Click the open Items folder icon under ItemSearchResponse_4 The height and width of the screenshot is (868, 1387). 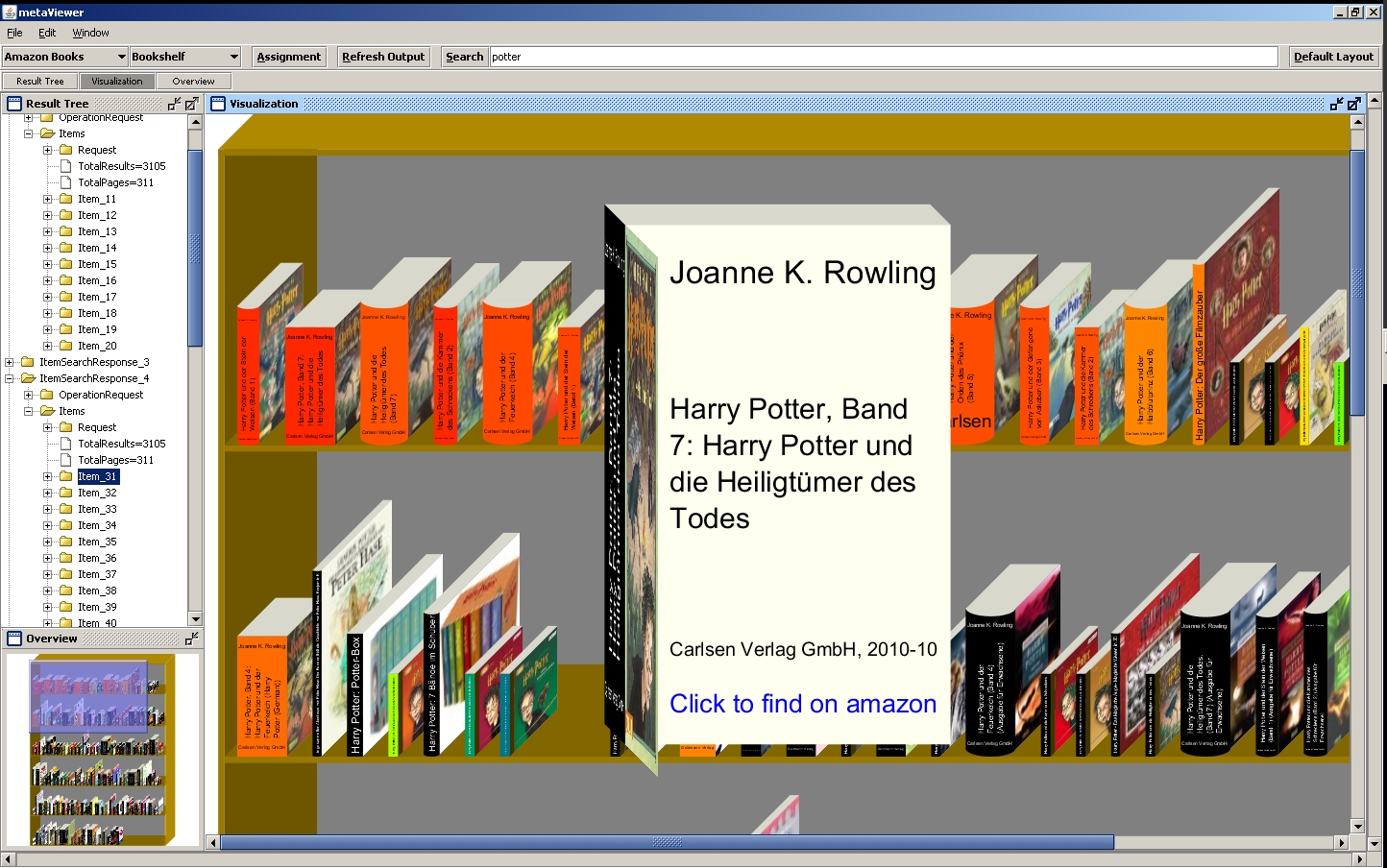47,411
